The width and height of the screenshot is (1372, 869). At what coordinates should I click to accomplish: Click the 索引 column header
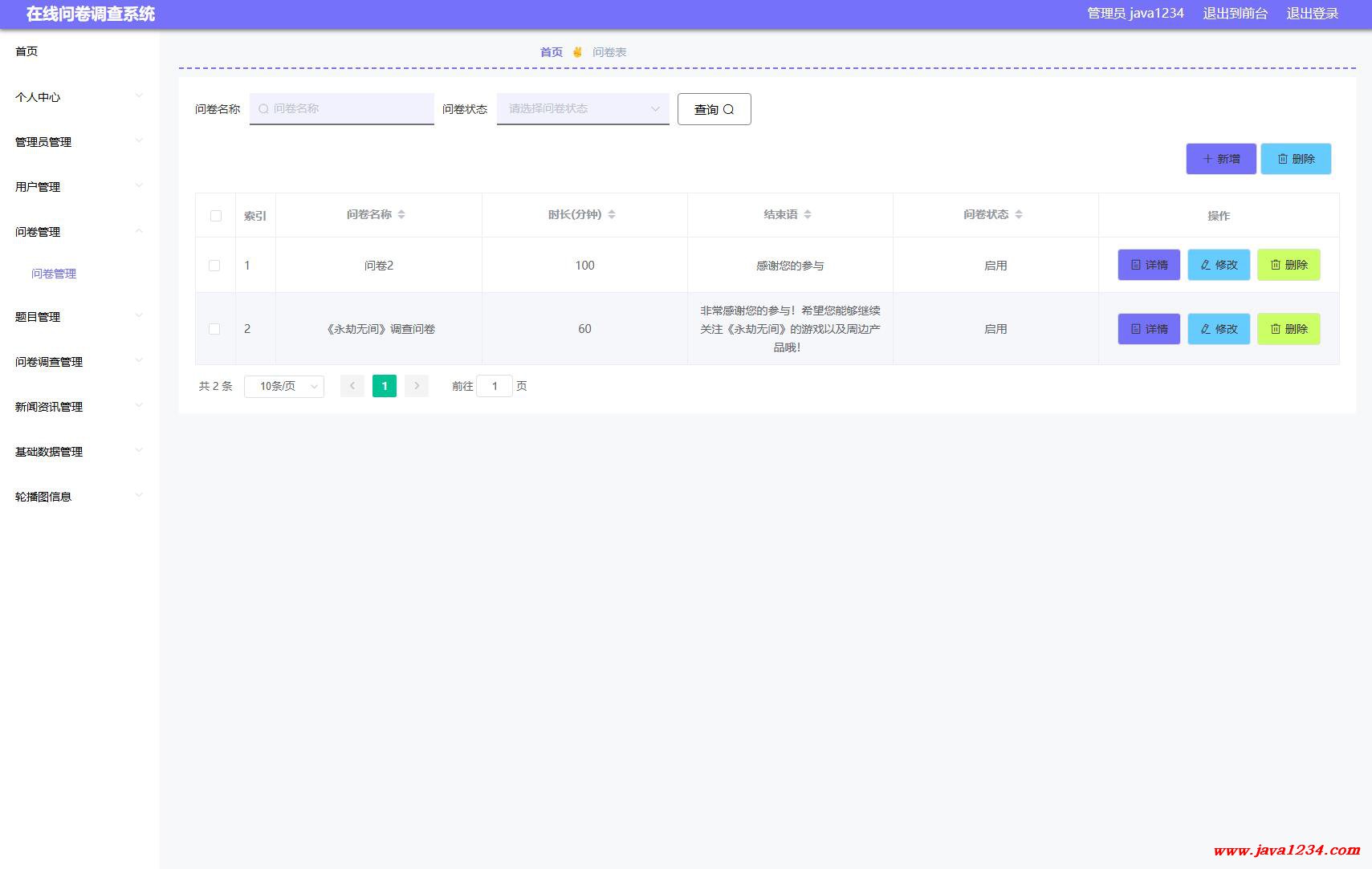click(x=255, y=216)
